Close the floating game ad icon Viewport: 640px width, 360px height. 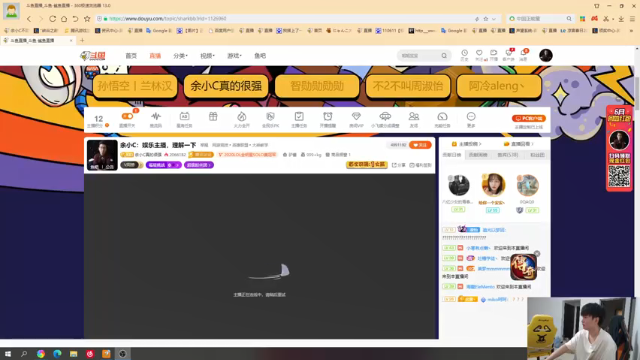pos(537,254)
